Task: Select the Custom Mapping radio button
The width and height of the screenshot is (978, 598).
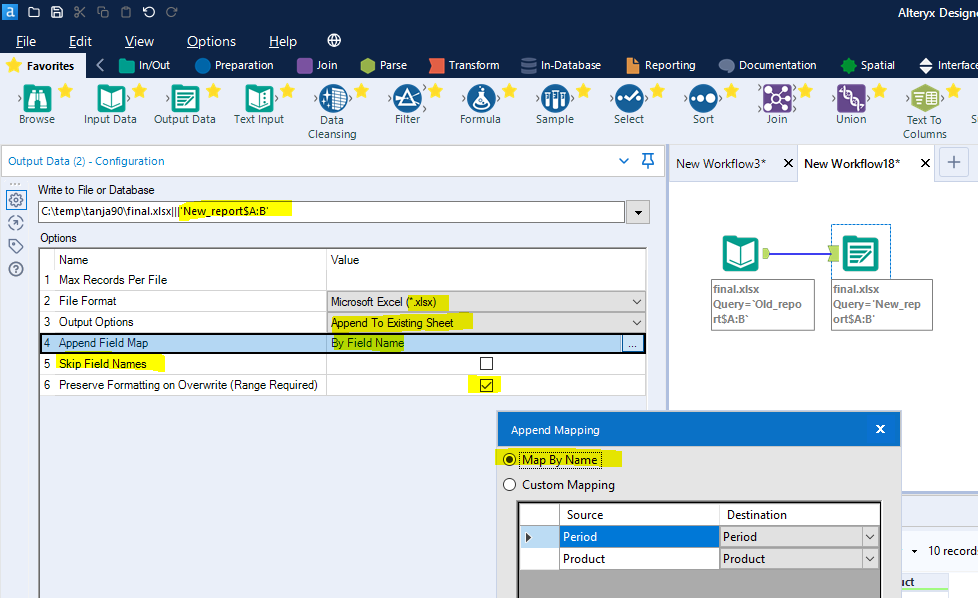Action: (x=510, y=485)
